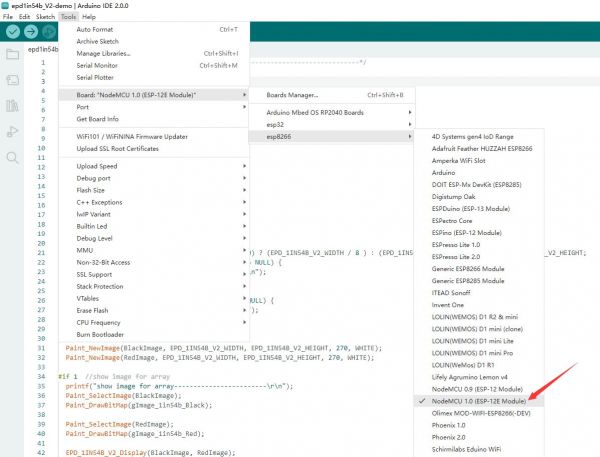The width and height of the screenshot is (600, 457).
Task: Open Serial Monitor from the menu
Action: point(154,65)
